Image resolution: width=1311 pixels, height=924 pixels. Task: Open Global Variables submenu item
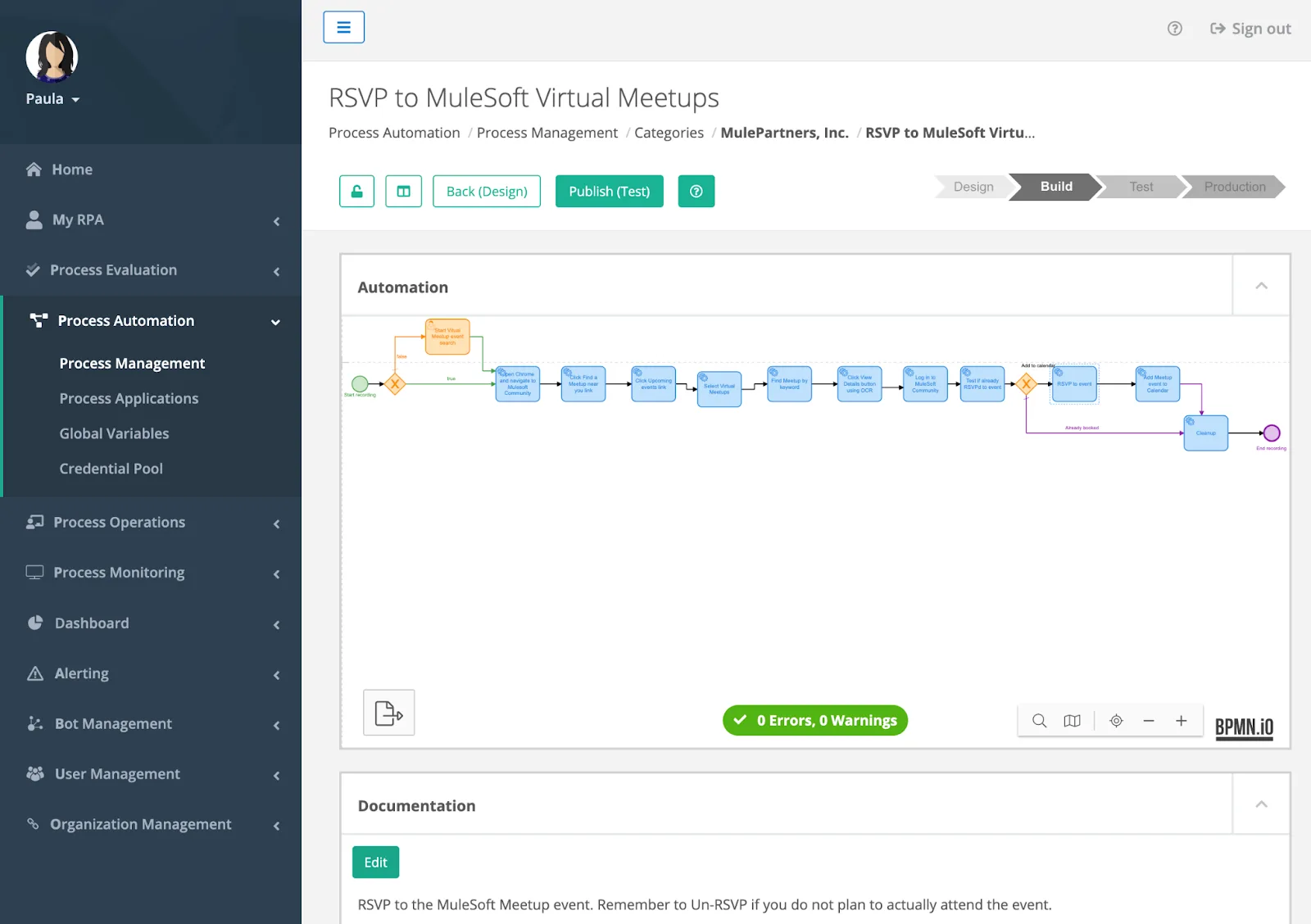coord(114,433)
